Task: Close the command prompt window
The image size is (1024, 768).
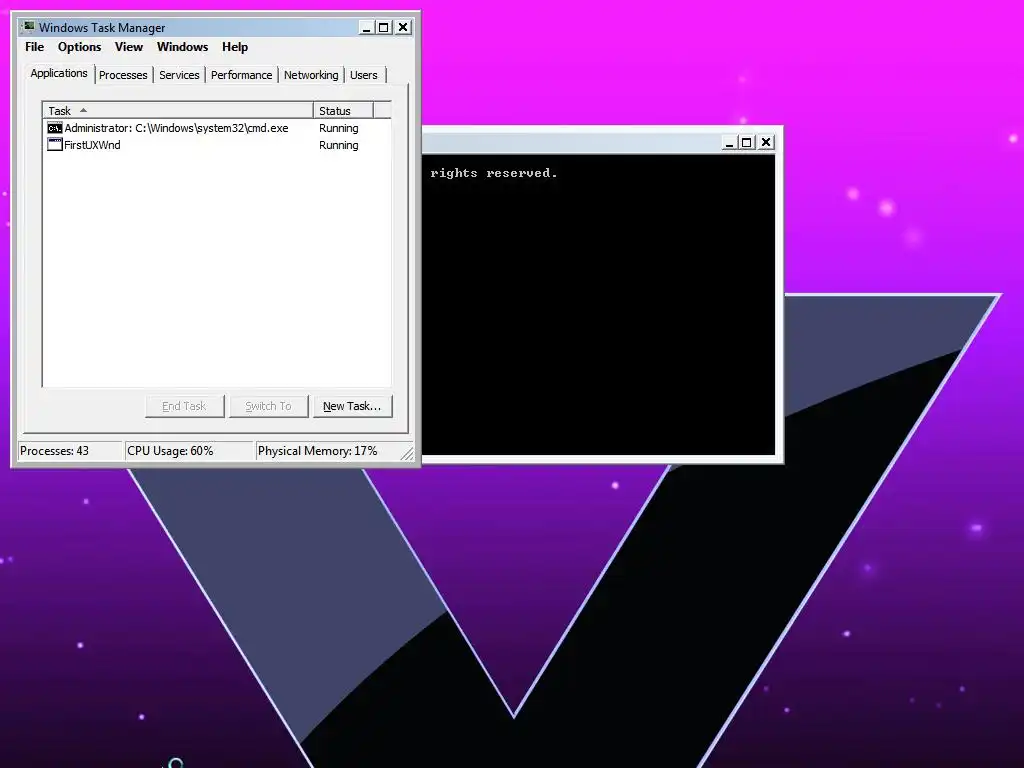Action: (766, 142)
